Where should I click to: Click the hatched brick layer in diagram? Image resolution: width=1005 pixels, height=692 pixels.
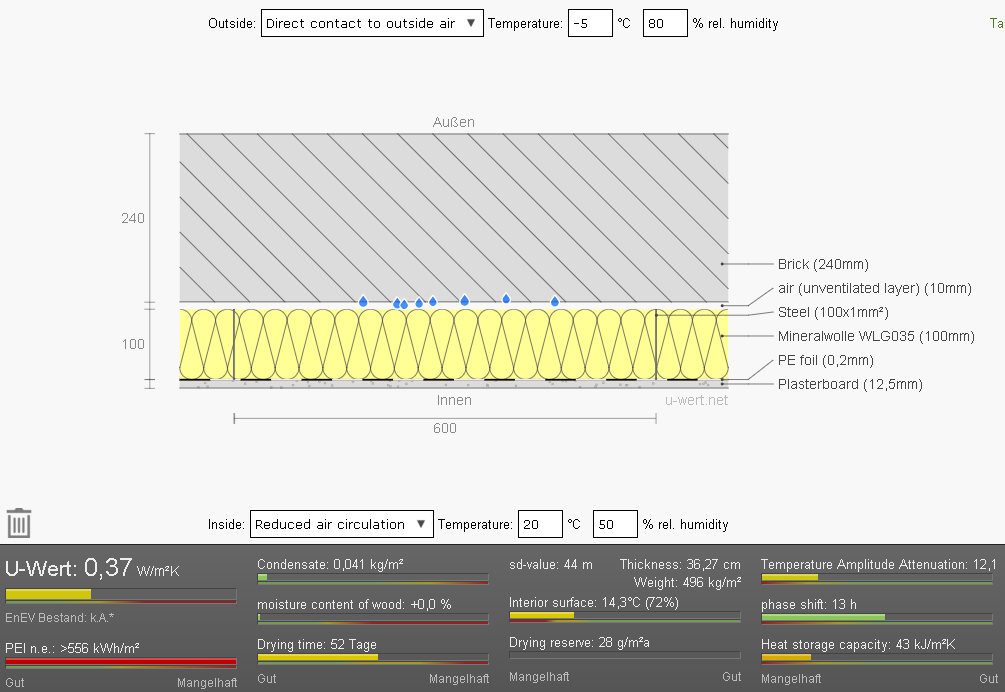click(x=450, y=215)
